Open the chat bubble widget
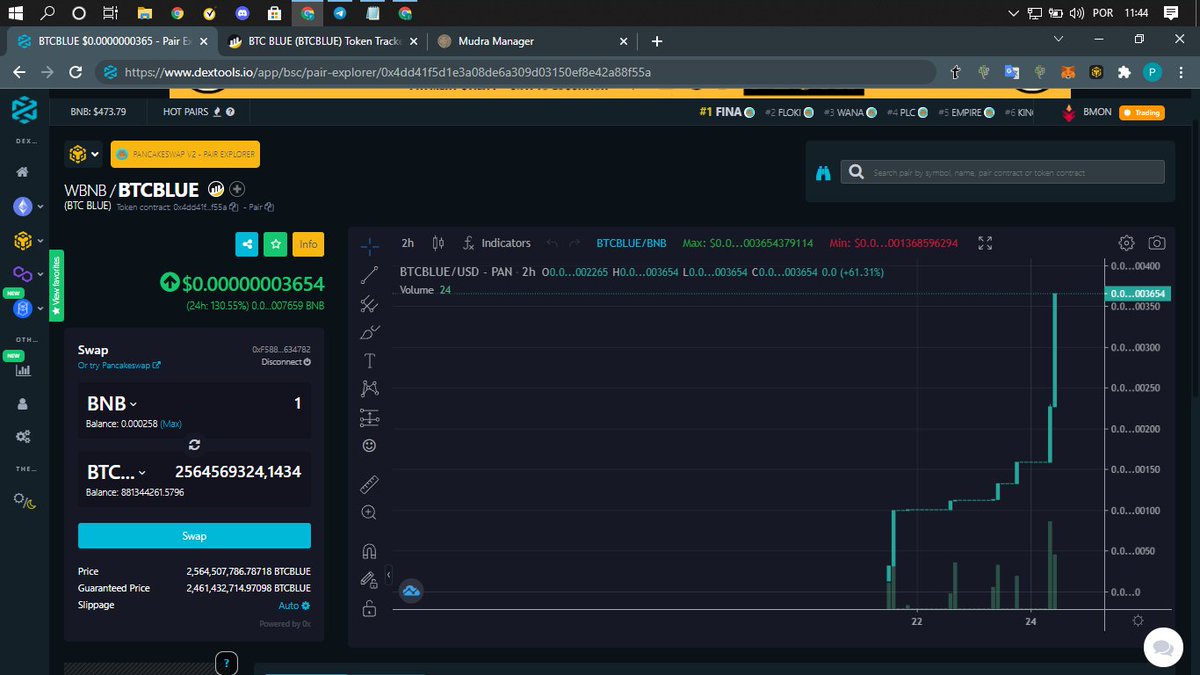Image resolution: width=1200 pixels, height=675 pixels. tap(1161, 646)
